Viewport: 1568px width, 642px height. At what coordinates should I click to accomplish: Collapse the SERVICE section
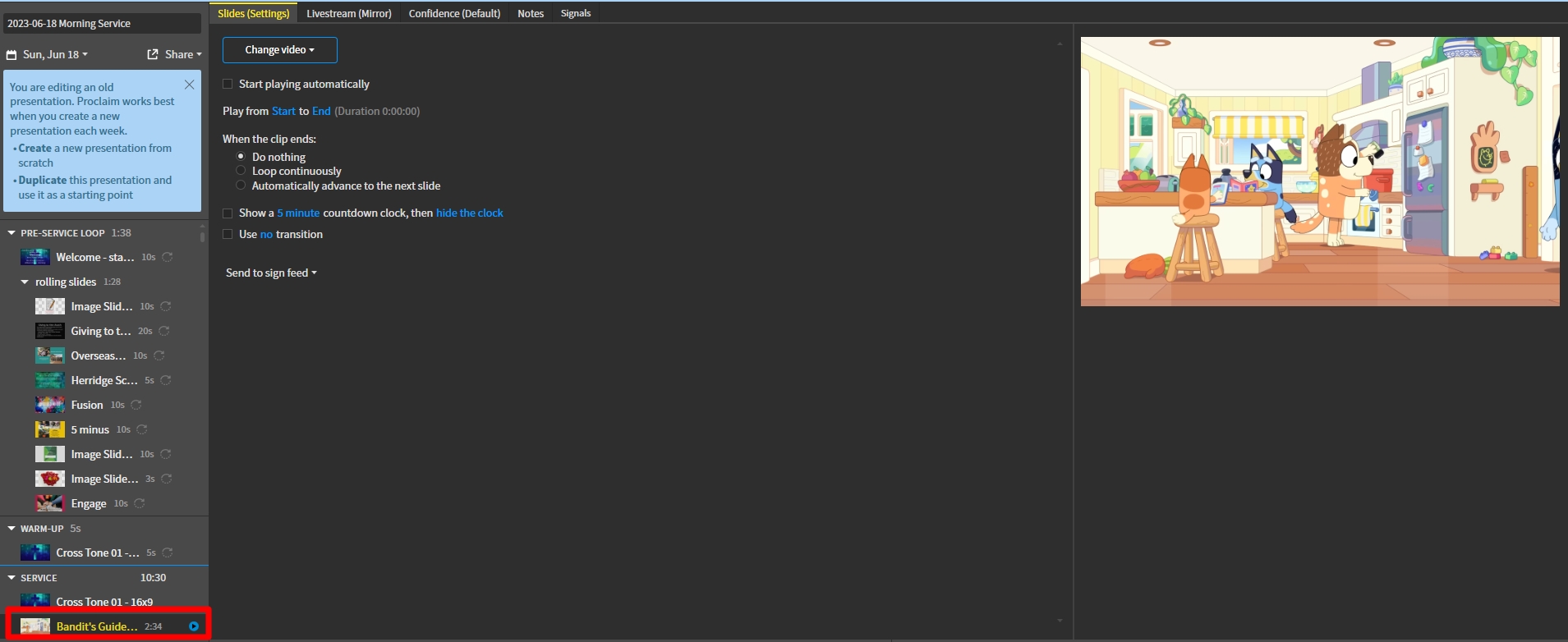point(11,578)
